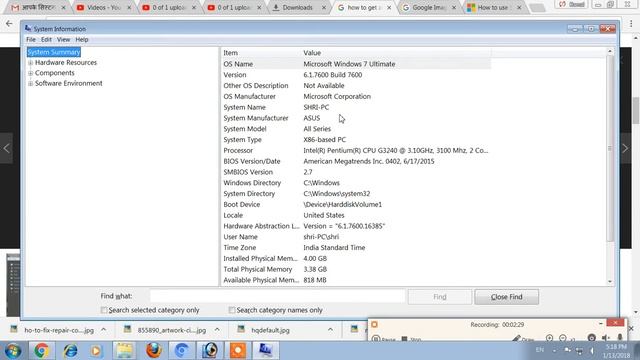Open the Edit menu

[46, 40]
